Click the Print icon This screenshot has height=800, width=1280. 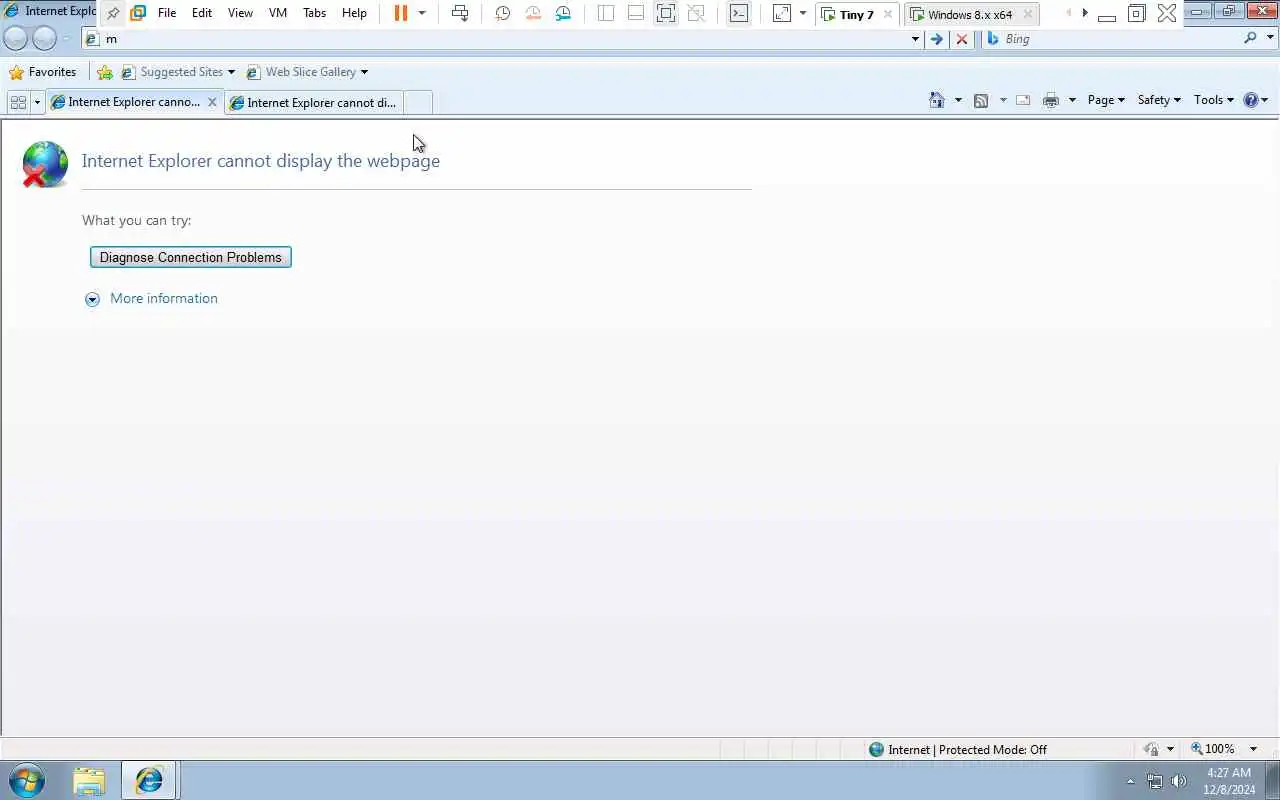(x=1050, y=100)
